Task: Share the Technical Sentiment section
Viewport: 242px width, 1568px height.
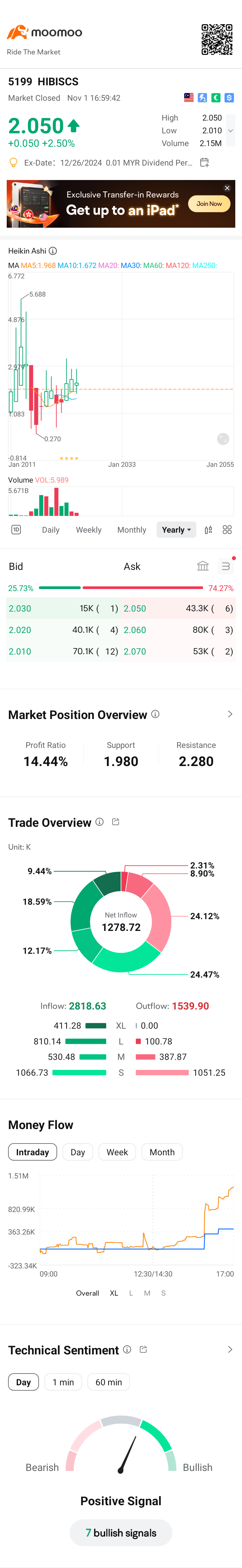Action: [143, 1349]
